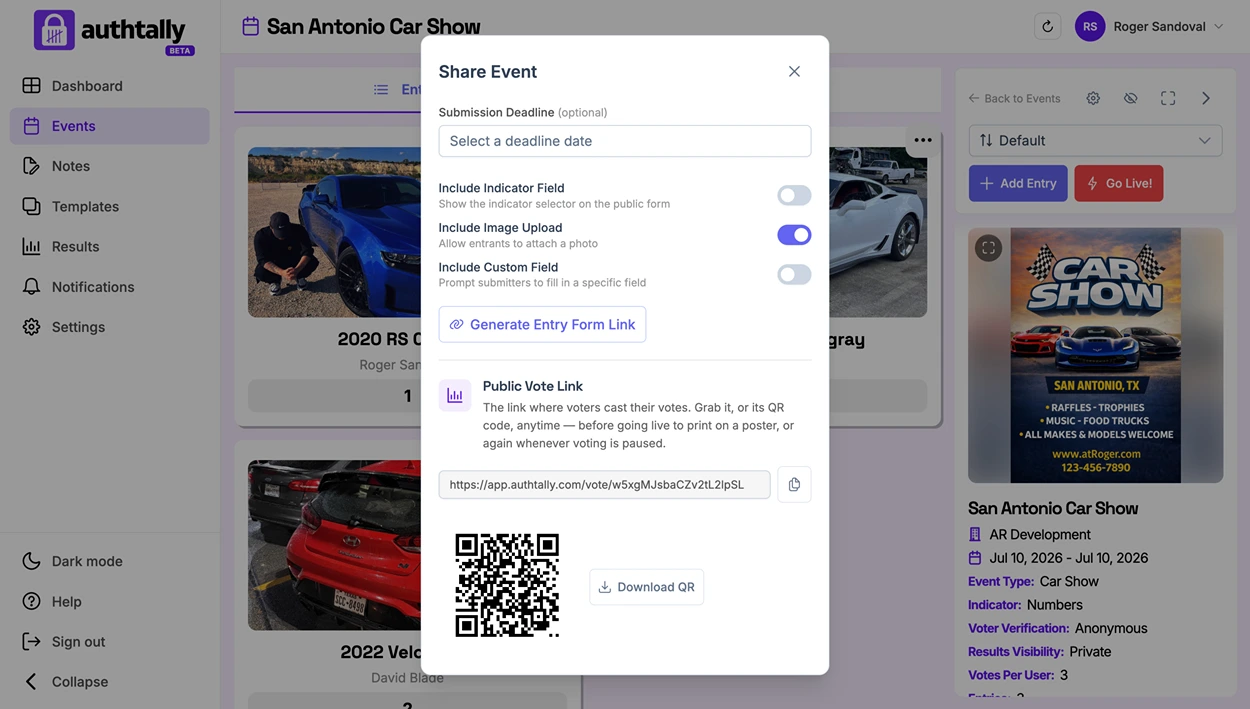Image resolution: width=1250 pixels, height=709 pixels.
Task: Click the Car Show poster thumbnail
Action: point(1095,356)
